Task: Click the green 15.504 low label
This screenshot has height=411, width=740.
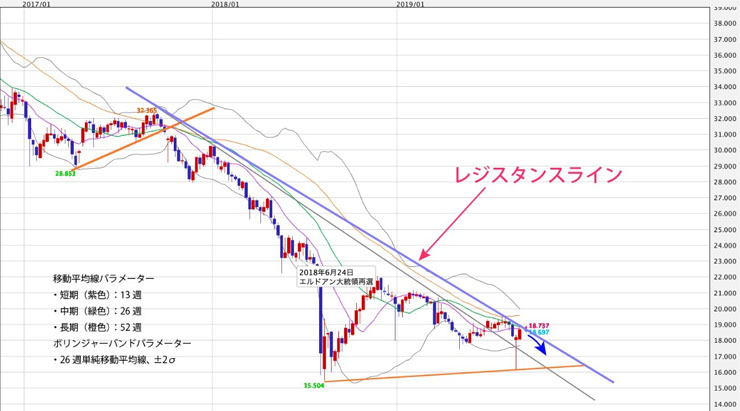Action: pos(314,385)
